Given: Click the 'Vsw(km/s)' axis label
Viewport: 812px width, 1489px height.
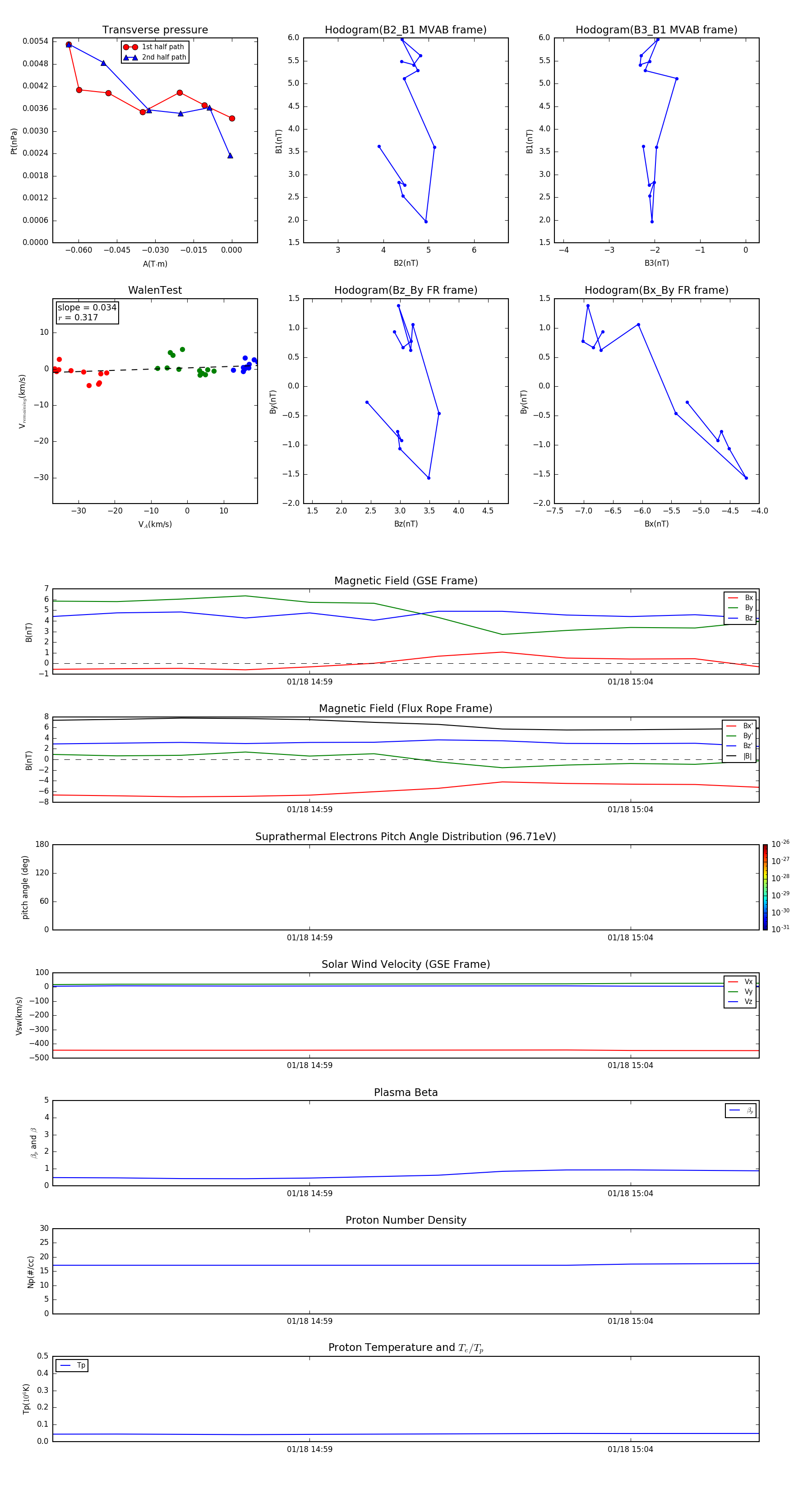Looking at the screenshot, I should click(19, 1016).
